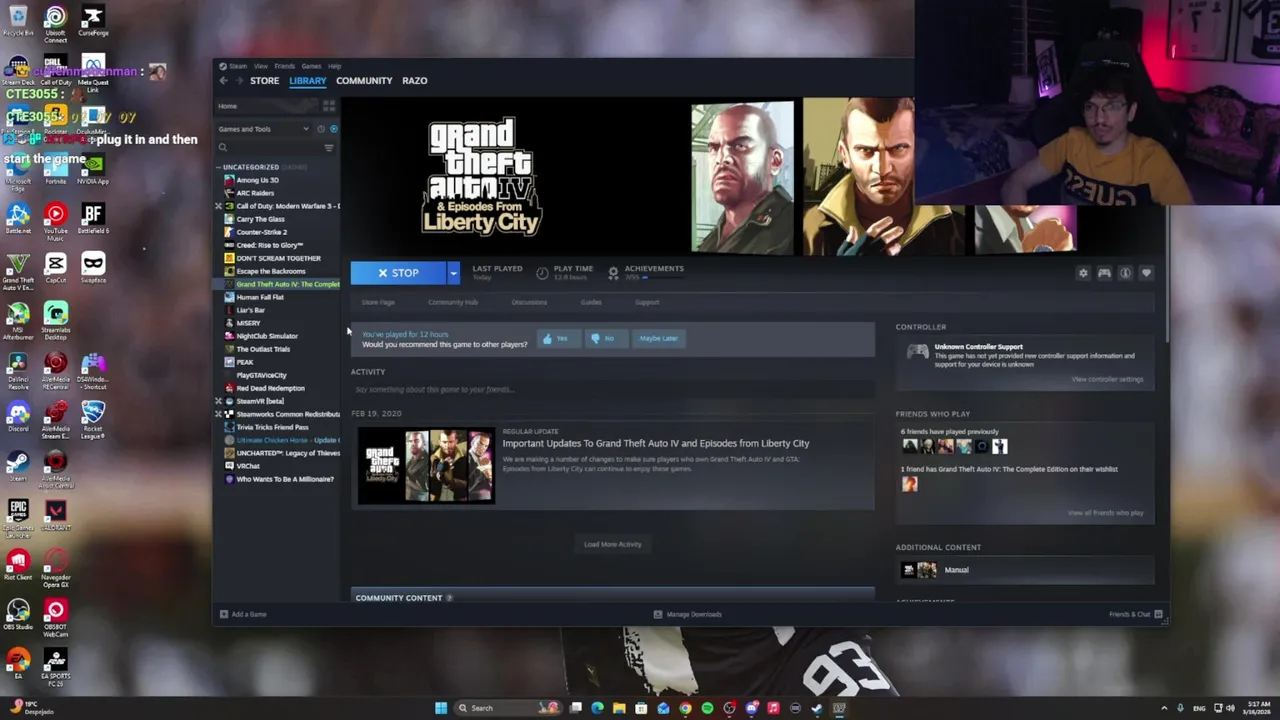Open Manage Downloads
The width and height of the screenshot is (1280, 720).
687,614
